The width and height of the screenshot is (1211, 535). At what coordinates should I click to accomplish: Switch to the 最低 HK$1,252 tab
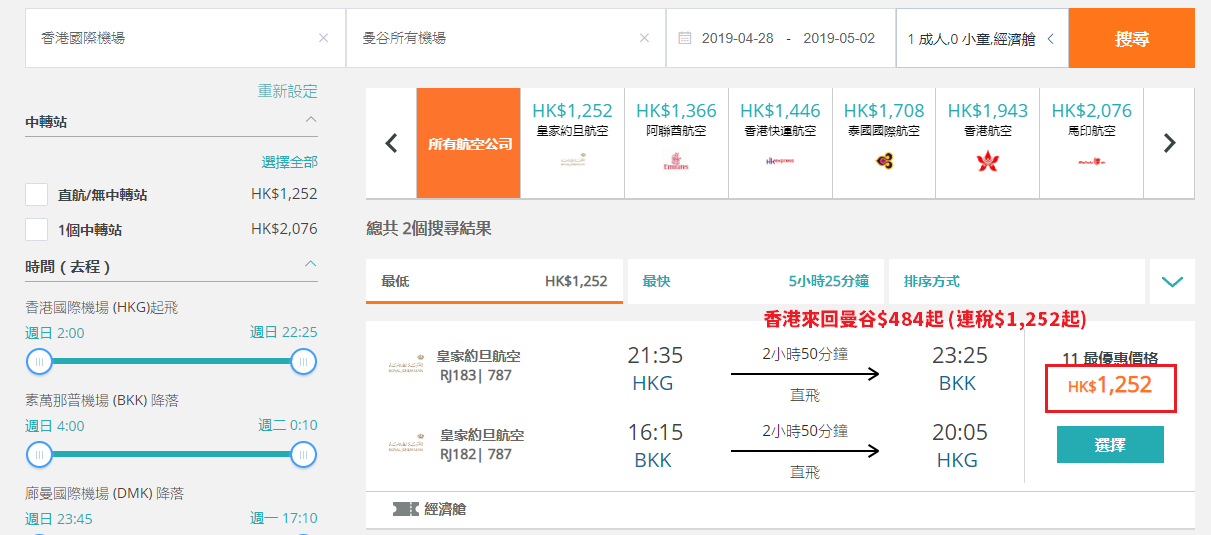coord(494,281)
